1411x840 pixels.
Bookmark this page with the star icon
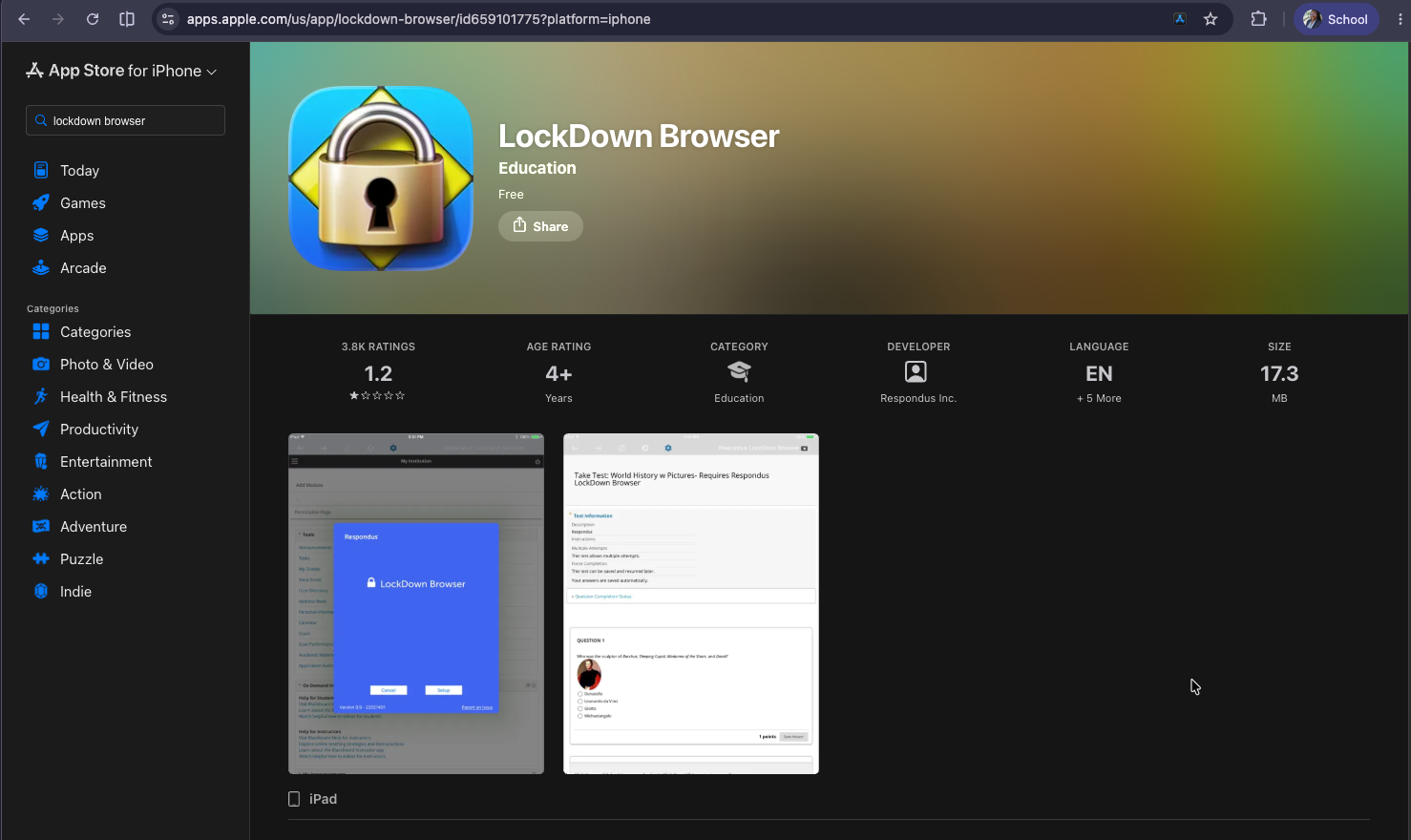[x=1211, y=19]
